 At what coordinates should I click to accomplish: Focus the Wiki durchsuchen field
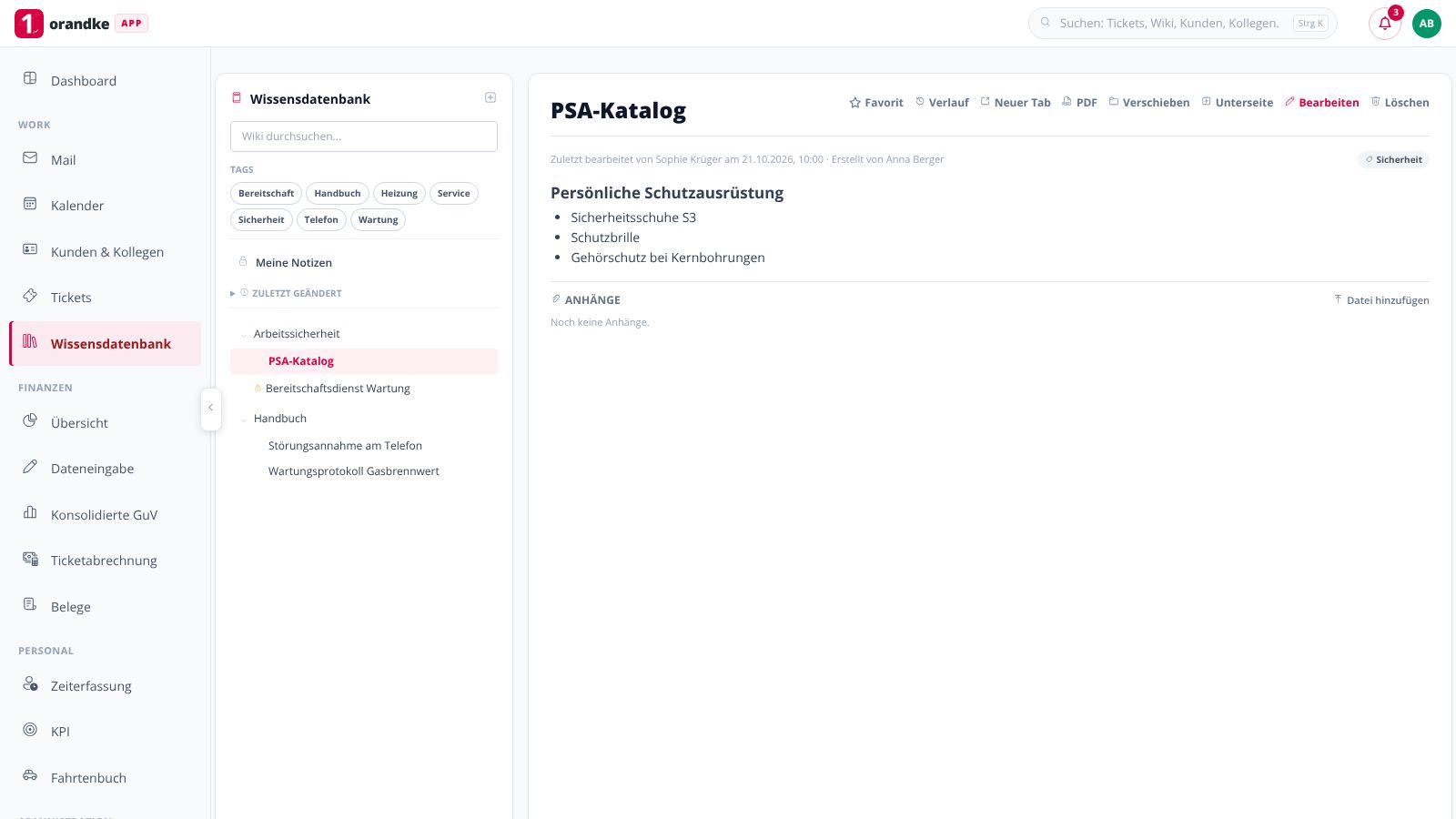pos(364,136)
